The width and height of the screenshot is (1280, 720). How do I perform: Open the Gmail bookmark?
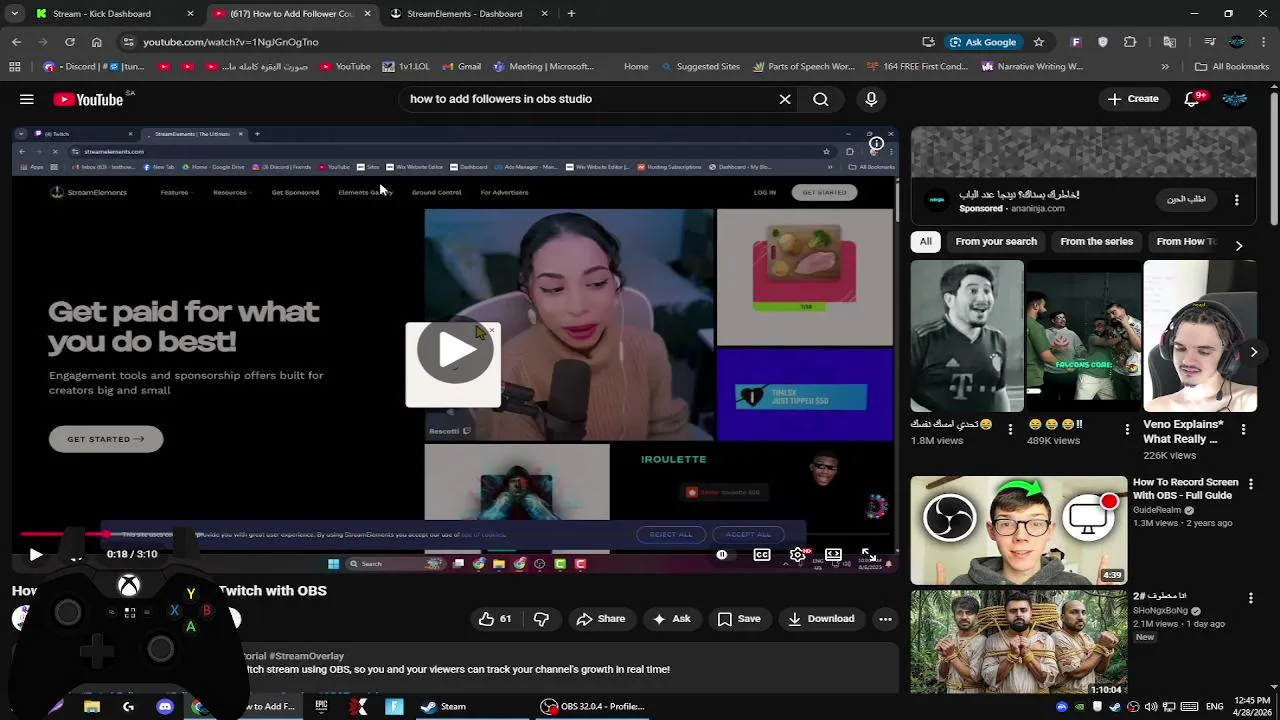click(462, 67)
